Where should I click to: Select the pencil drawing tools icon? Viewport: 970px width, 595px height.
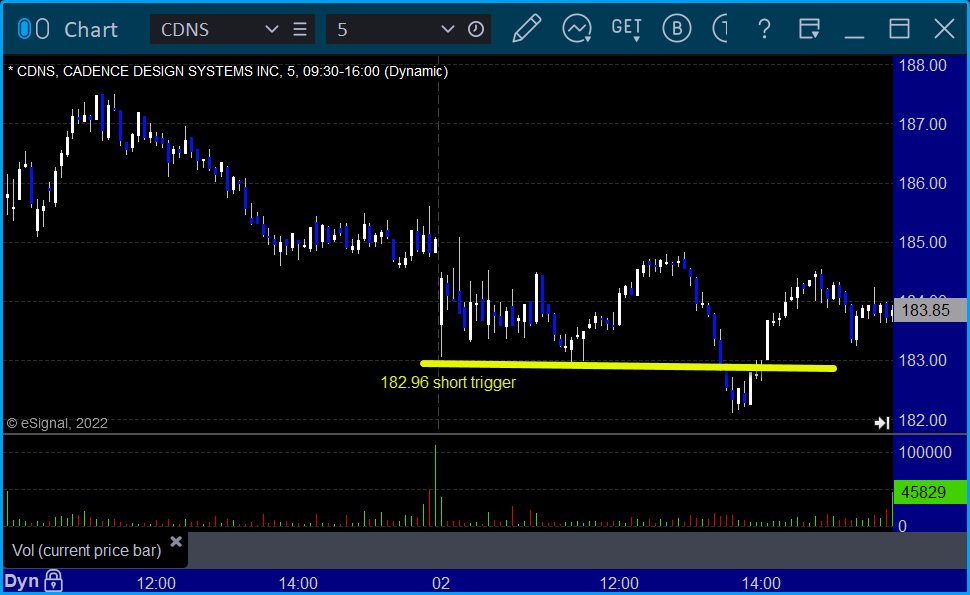point(526,28)
